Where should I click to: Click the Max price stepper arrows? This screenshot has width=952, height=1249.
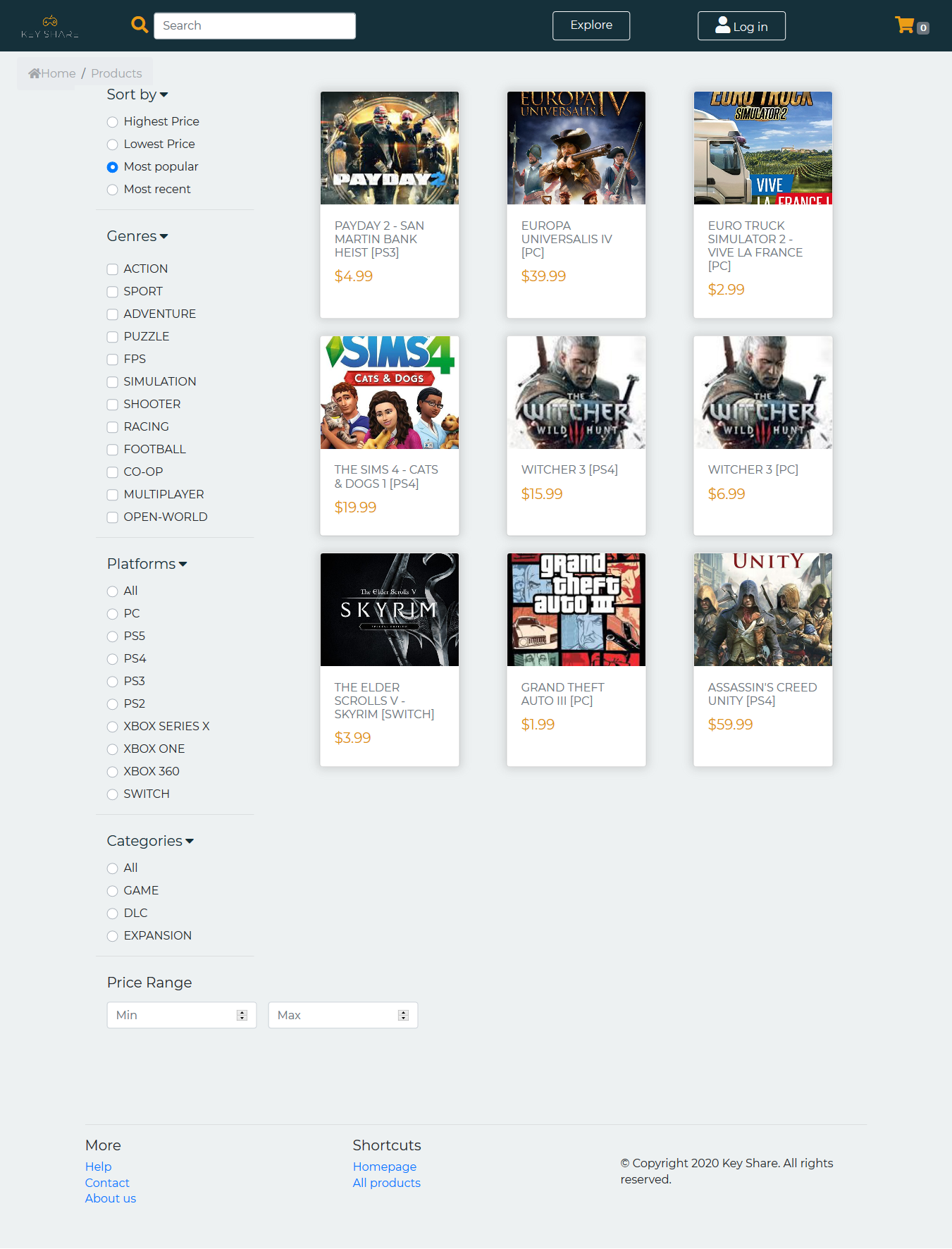pyautogui.click(x=403, y=1015)
